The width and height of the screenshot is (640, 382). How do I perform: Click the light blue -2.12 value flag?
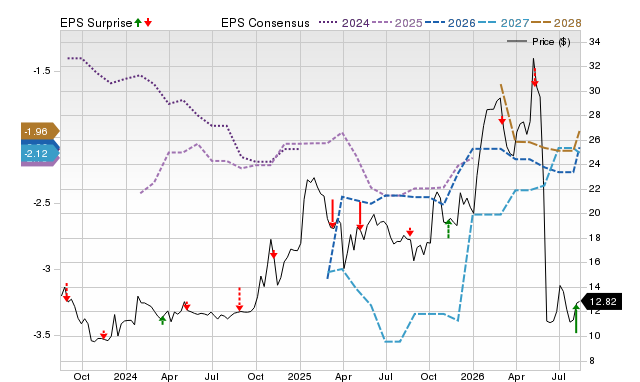(x=40, y=153)
